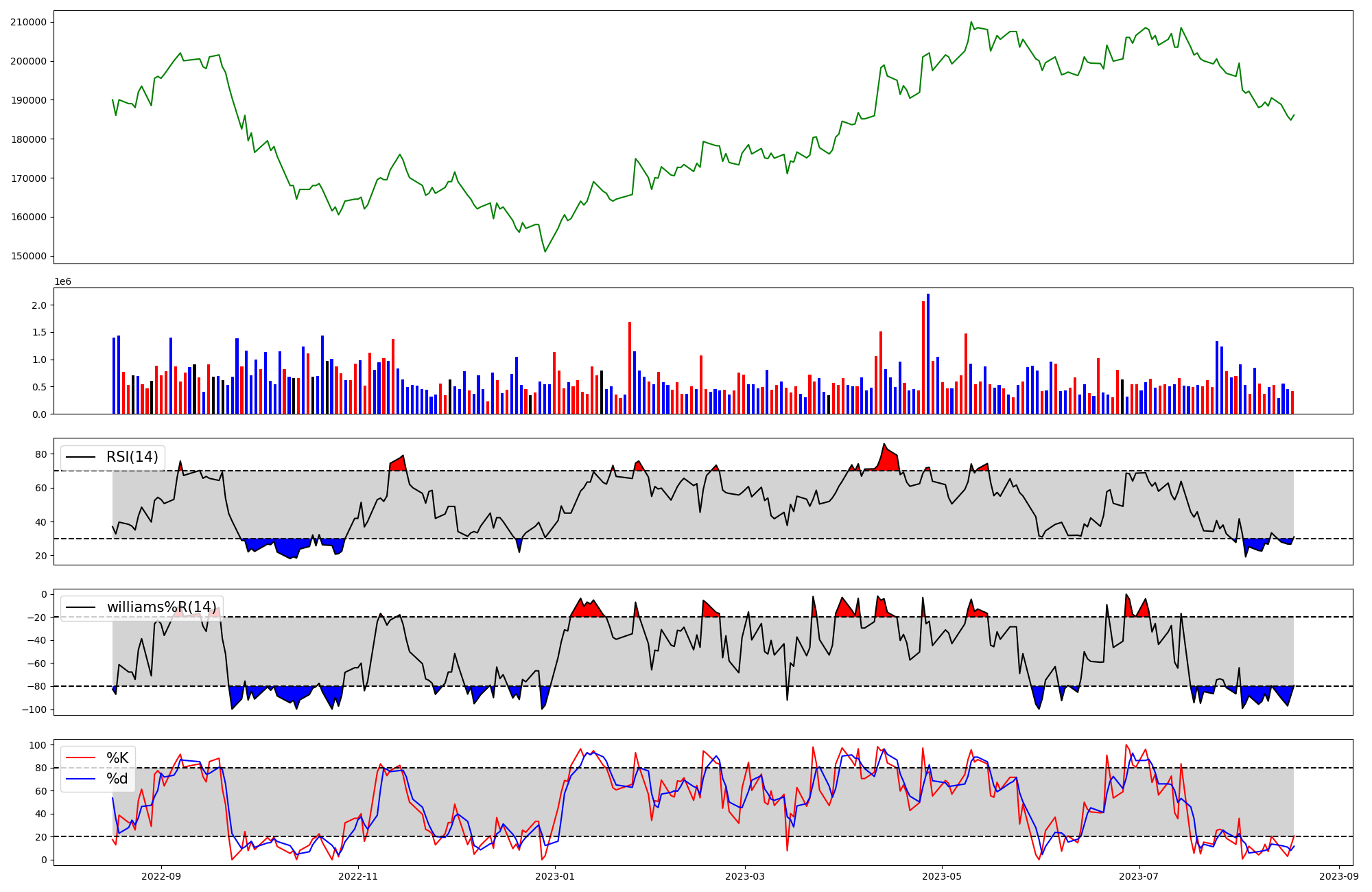Click the 2.0 volume axis tick label
Viewport: 1372px width, 892px height.
tap(40, 305)
